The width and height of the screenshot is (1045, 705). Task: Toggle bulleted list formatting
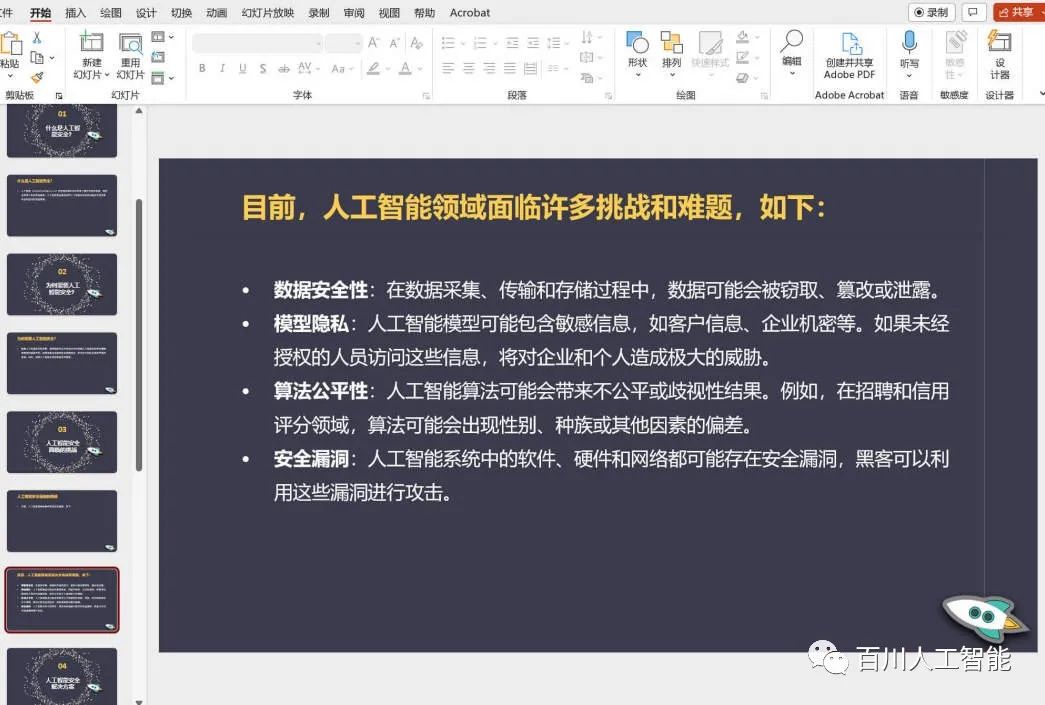tap(449, 44)
